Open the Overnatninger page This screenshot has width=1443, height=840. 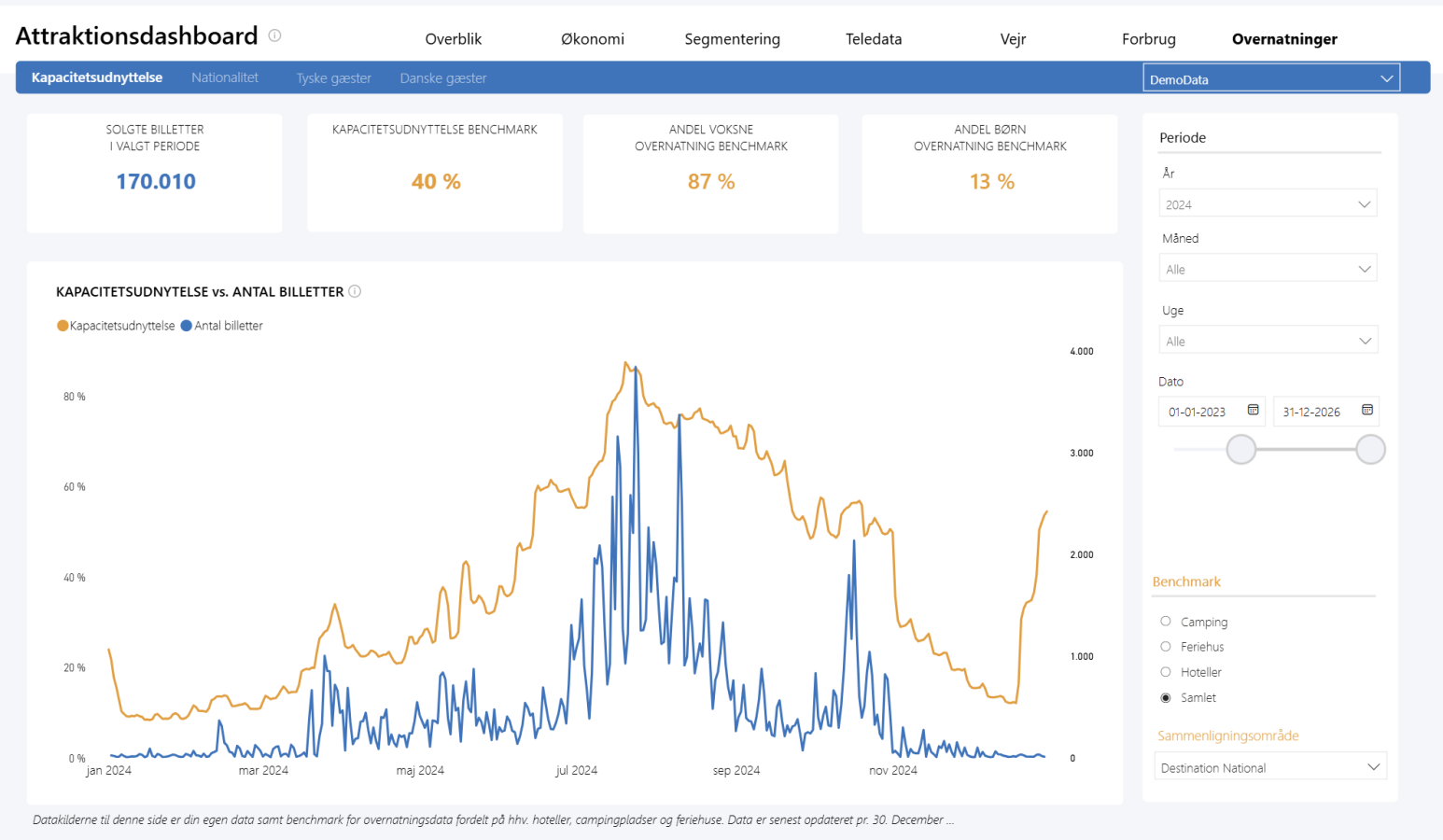pyautogui.click(x=1284, y=39)
